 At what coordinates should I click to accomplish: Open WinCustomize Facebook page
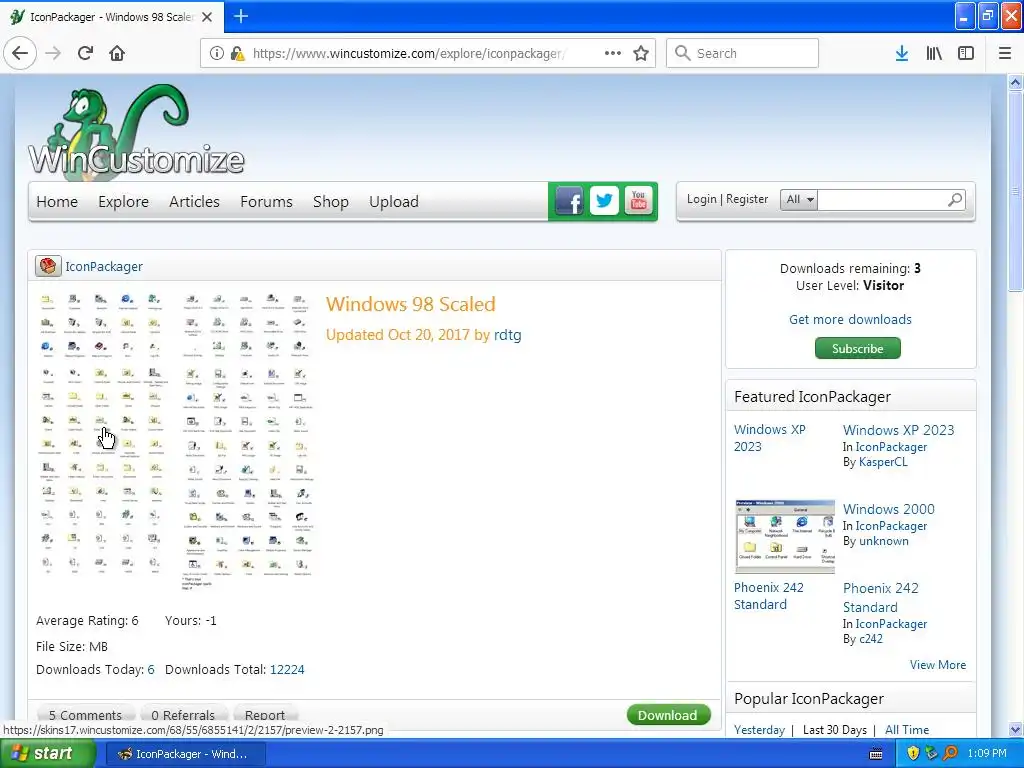(x=569, y=201)
